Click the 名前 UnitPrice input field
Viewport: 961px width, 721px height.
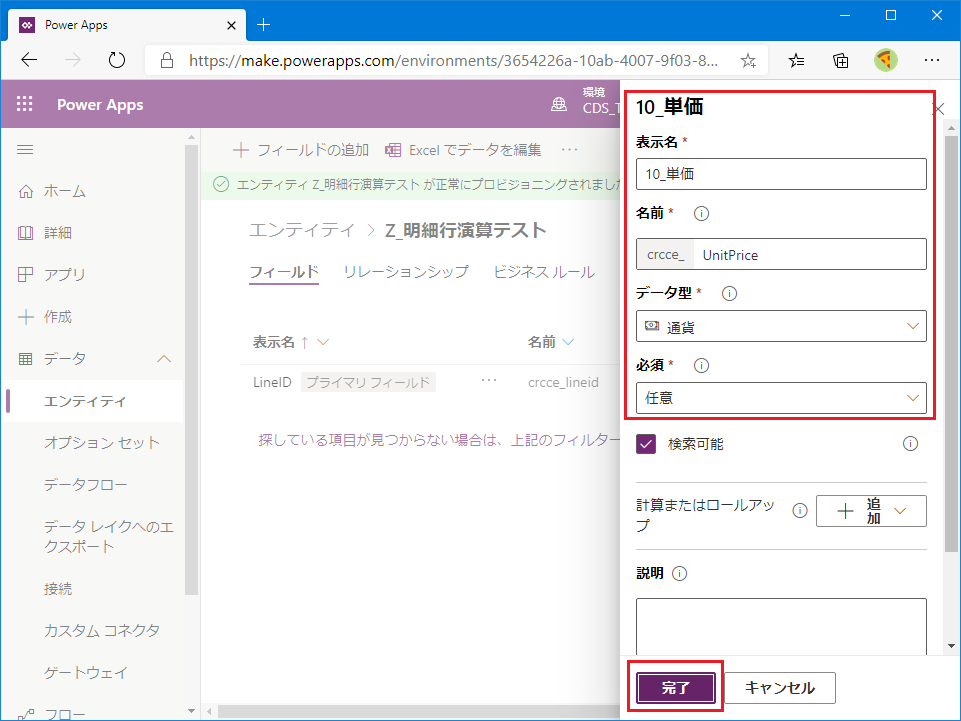point(810,254)
